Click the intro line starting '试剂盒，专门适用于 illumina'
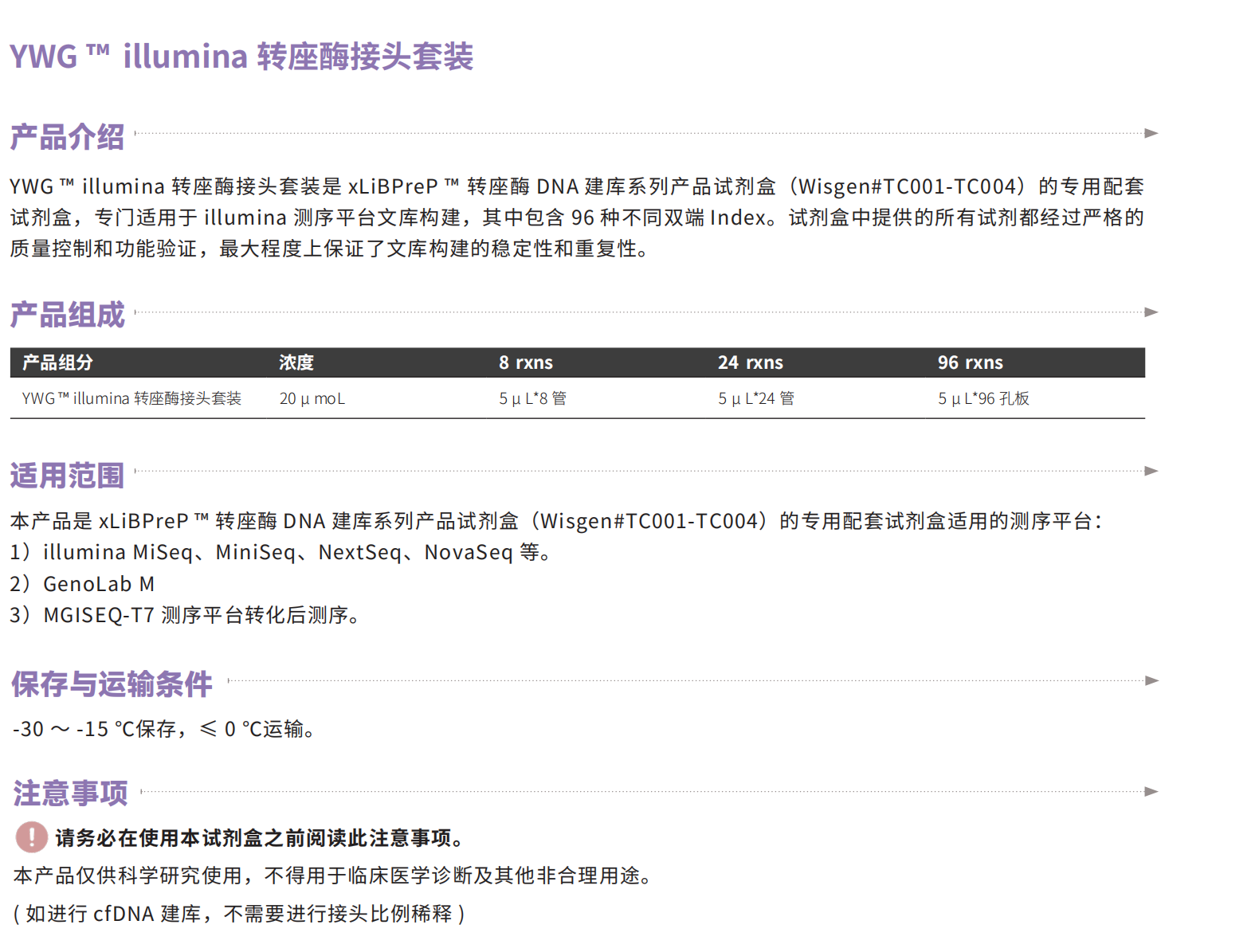1259x952 pixels. point(577,217)
